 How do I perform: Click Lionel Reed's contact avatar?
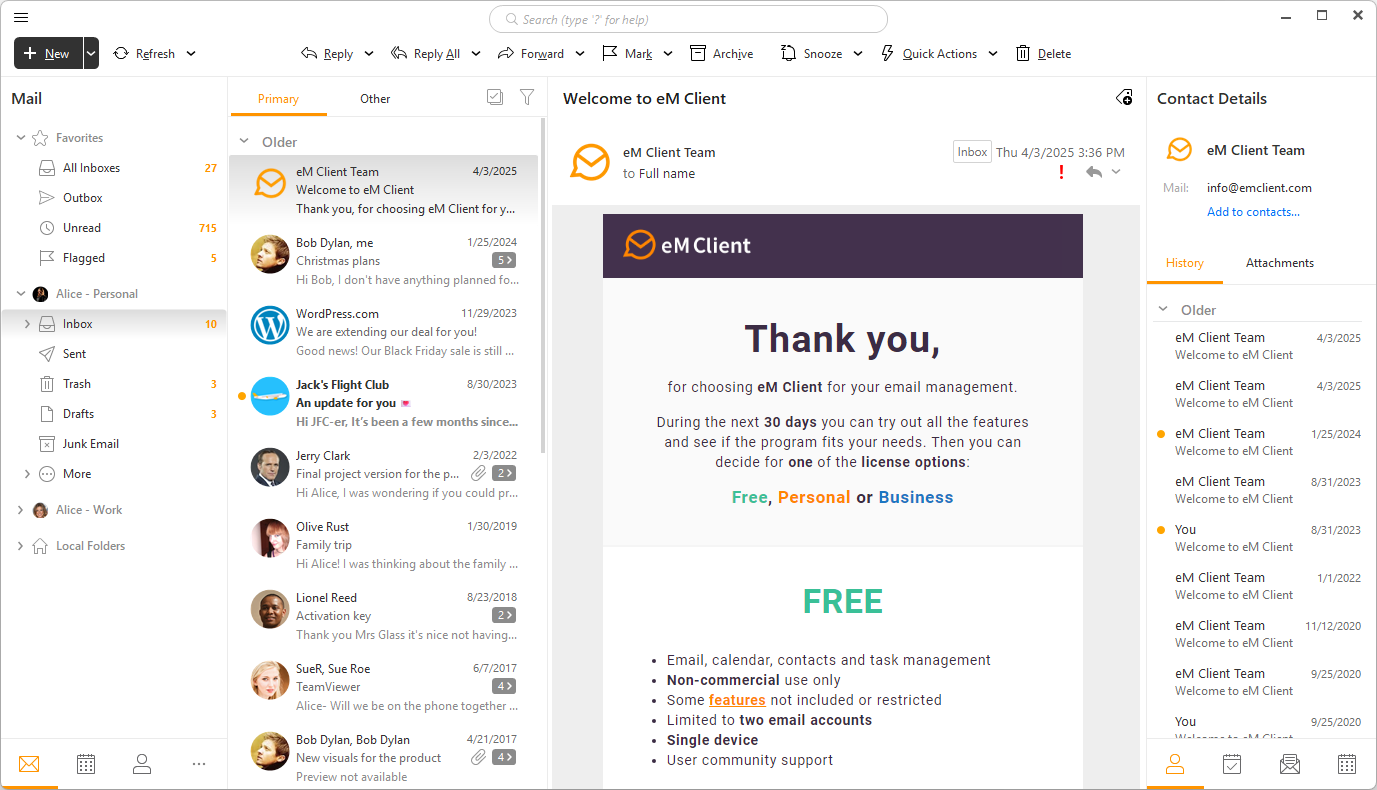(x=270, y=609)
